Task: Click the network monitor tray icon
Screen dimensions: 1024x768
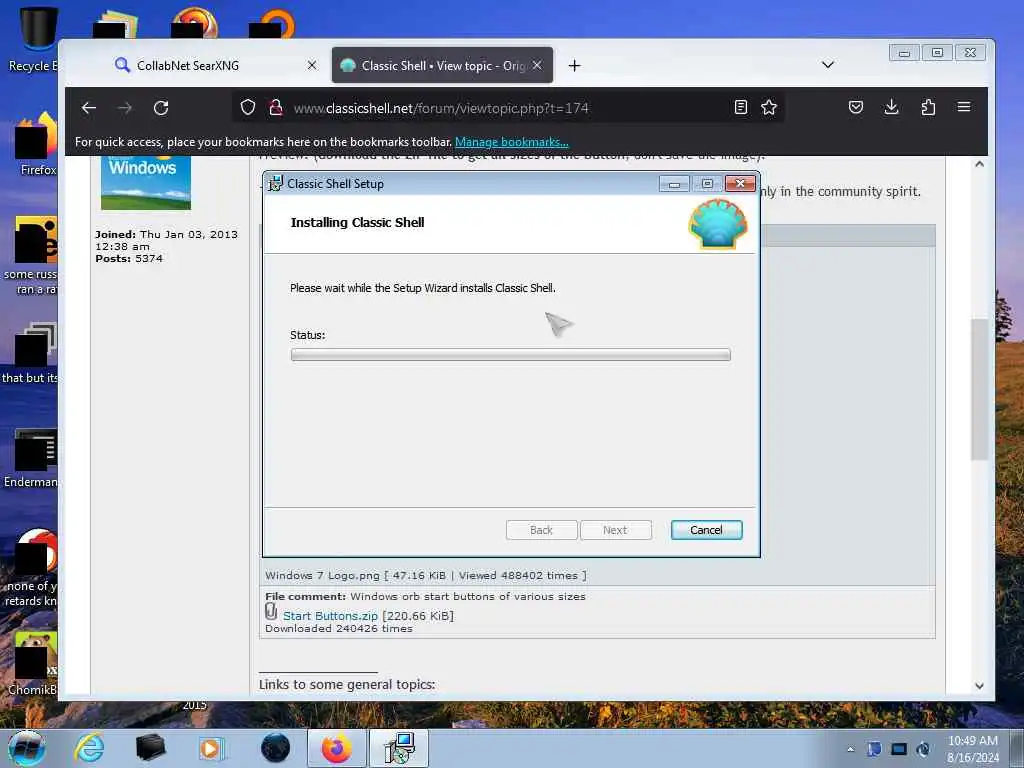Action: (x=899, y=749)
